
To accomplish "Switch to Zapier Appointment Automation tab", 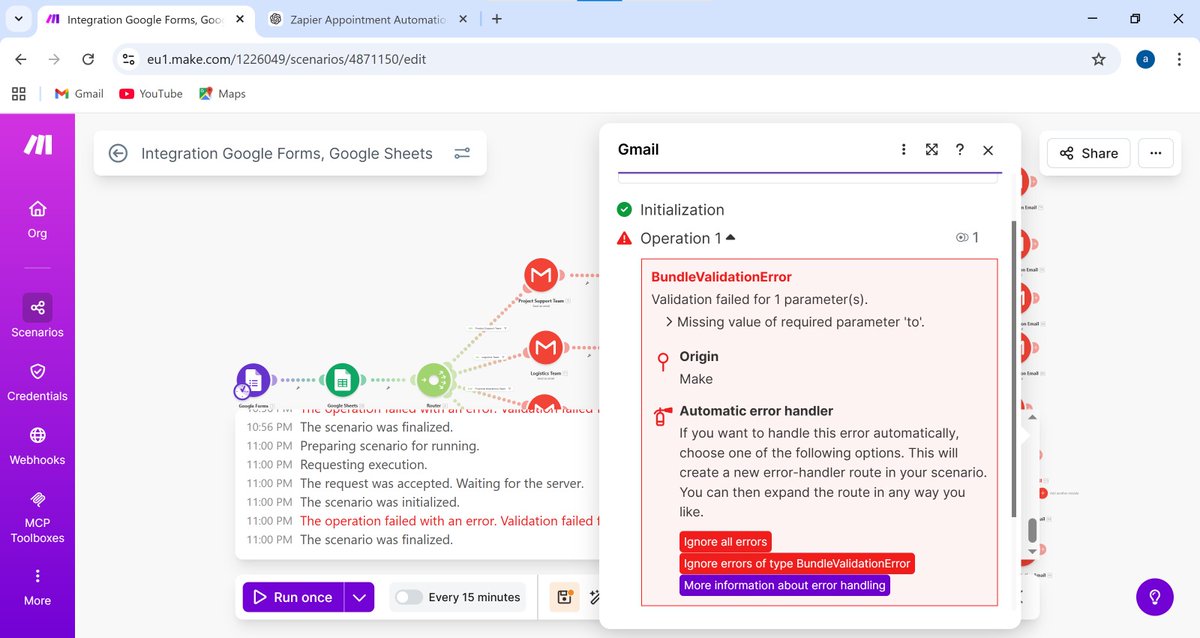I will coord(365,19).
